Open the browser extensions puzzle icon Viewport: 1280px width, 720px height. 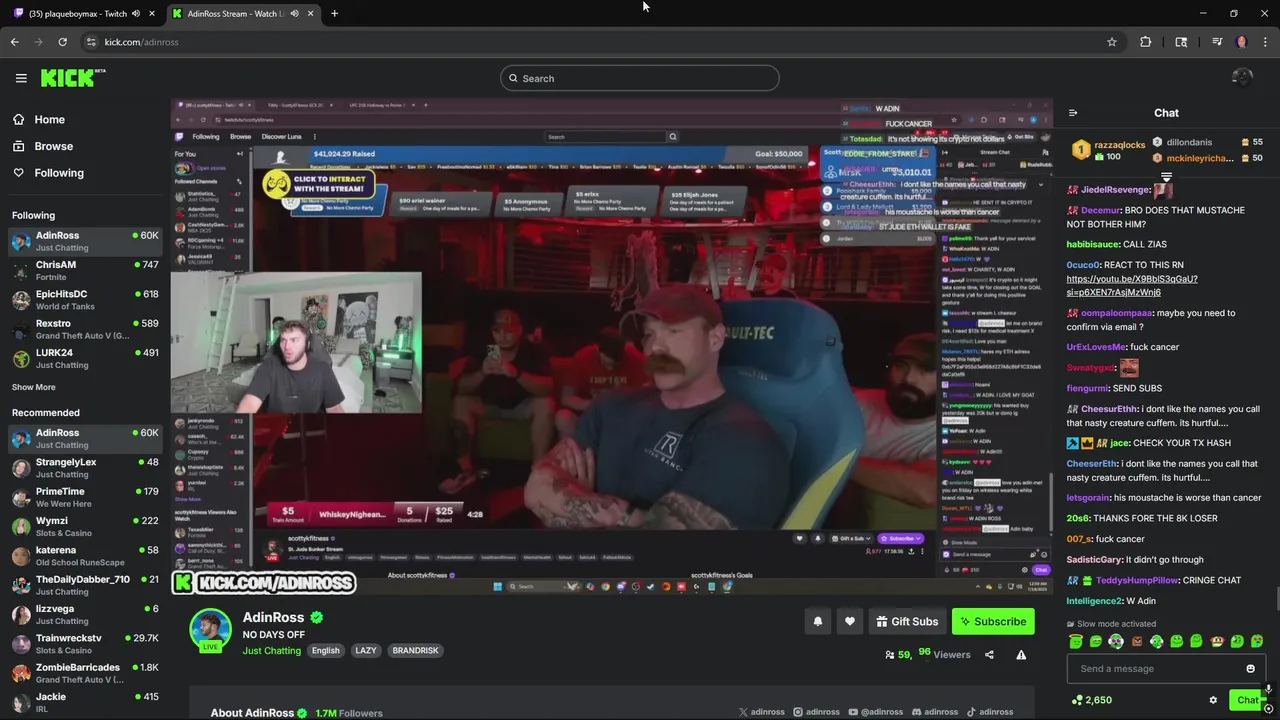(1145, 42)
